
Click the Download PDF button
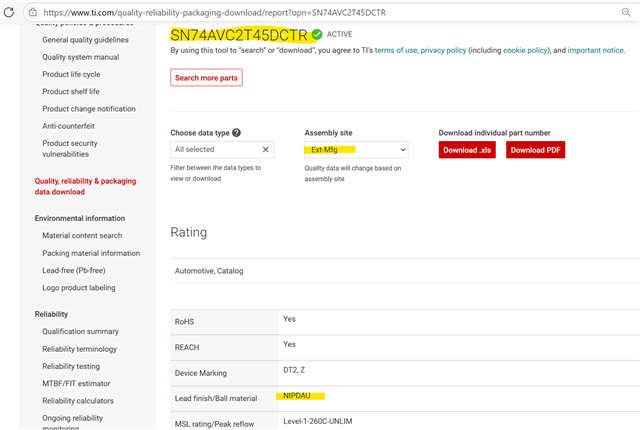[x=535, y=150]
